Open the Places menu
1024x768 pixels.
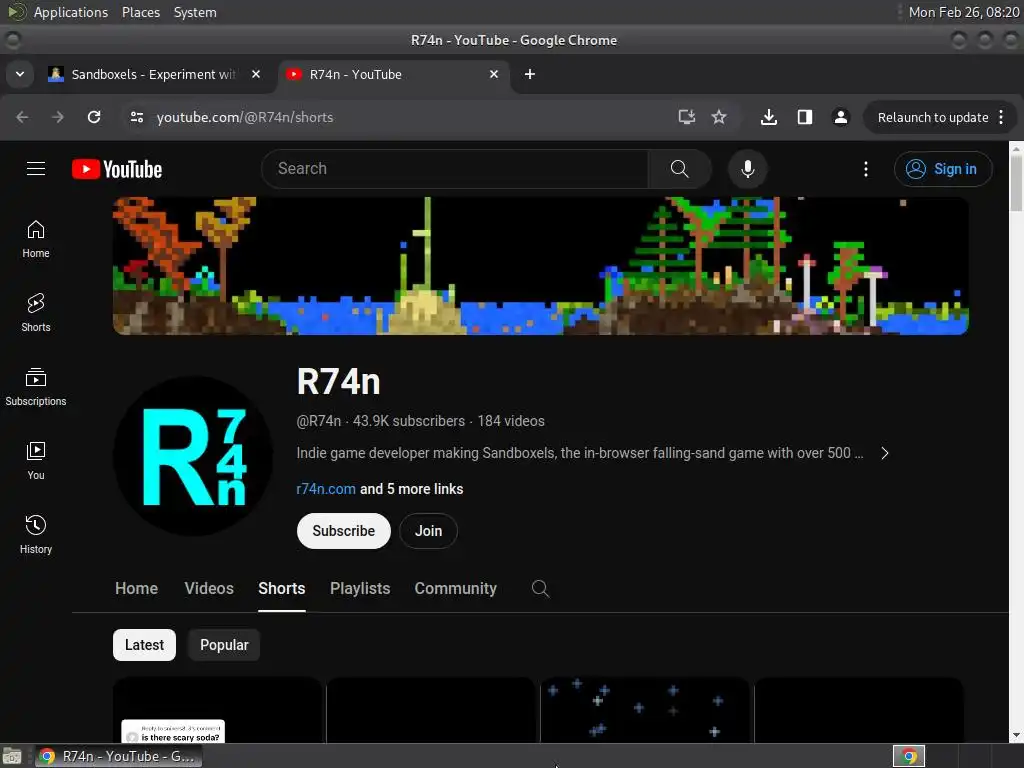[x=140, y=12]
